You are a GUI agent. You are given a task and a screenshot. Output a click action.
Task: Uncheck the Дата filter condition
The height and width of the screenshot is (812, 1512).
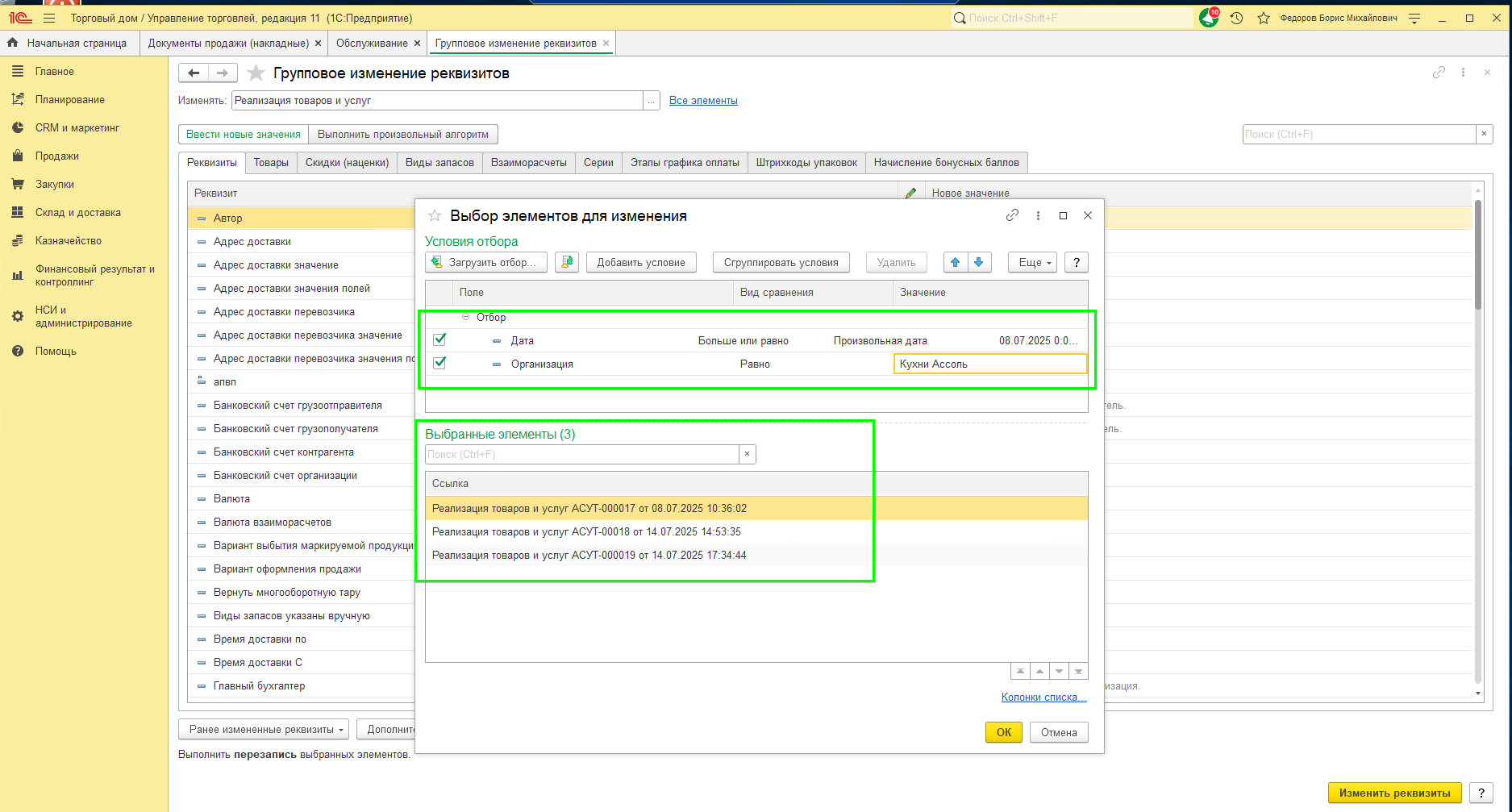pyautogui.click(x=439, y=339)
